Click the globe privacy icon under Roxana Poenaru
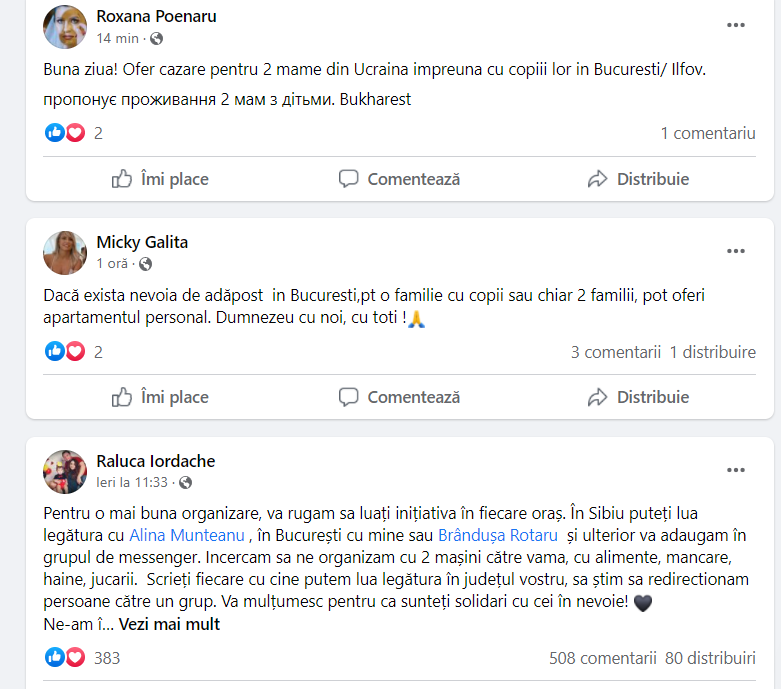Image resolution: width=781 pixels, height=689 pixels. point(156,38)
